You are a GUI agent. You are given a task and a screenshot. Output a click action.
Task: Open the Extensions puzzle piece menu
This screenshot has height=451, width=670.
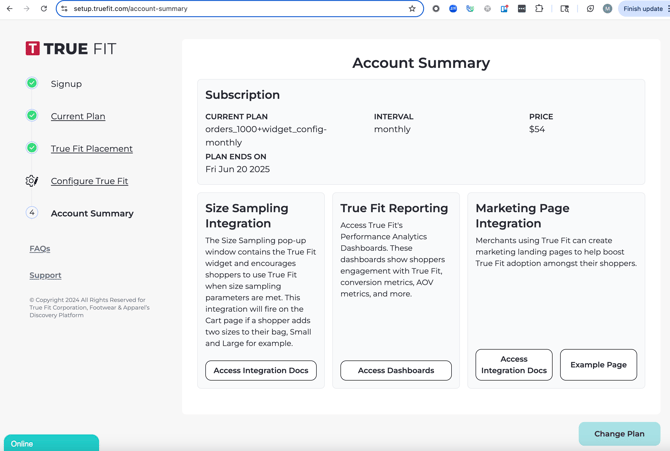click(539, 9)
